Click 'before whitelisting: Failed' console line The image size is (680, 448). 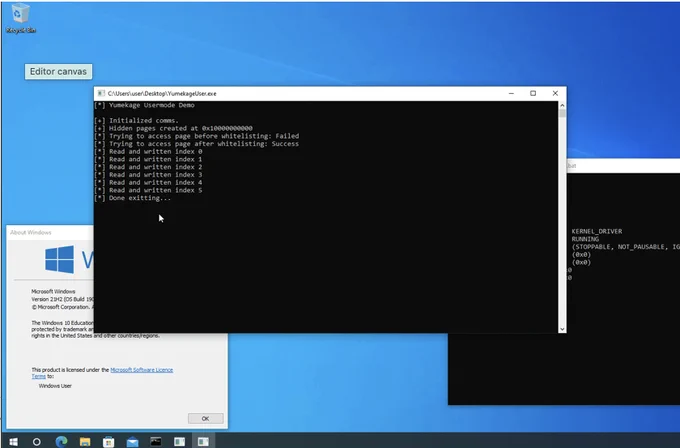197,136
